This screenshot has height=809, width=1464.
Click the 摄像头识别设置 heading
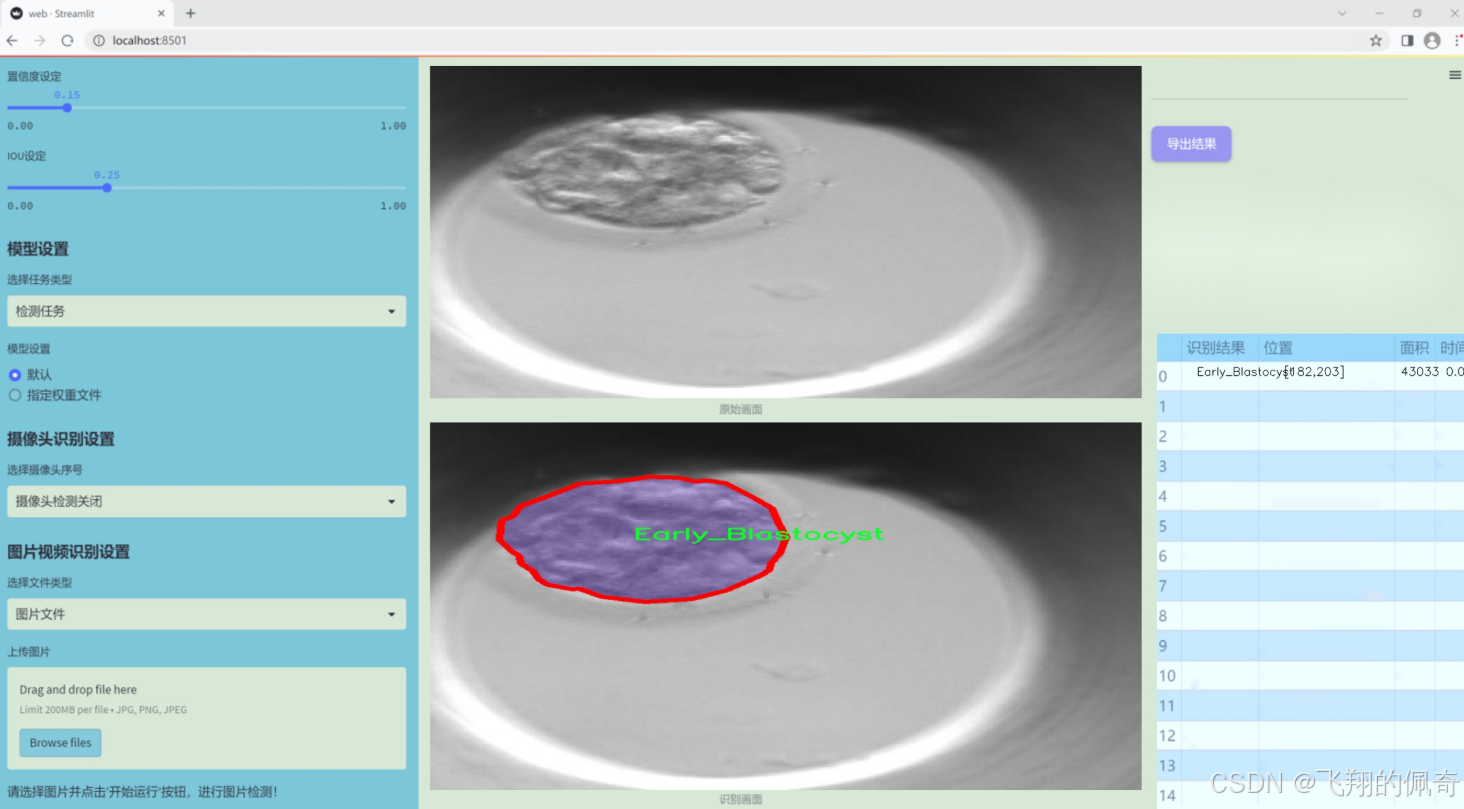click(x=61, y=439)
